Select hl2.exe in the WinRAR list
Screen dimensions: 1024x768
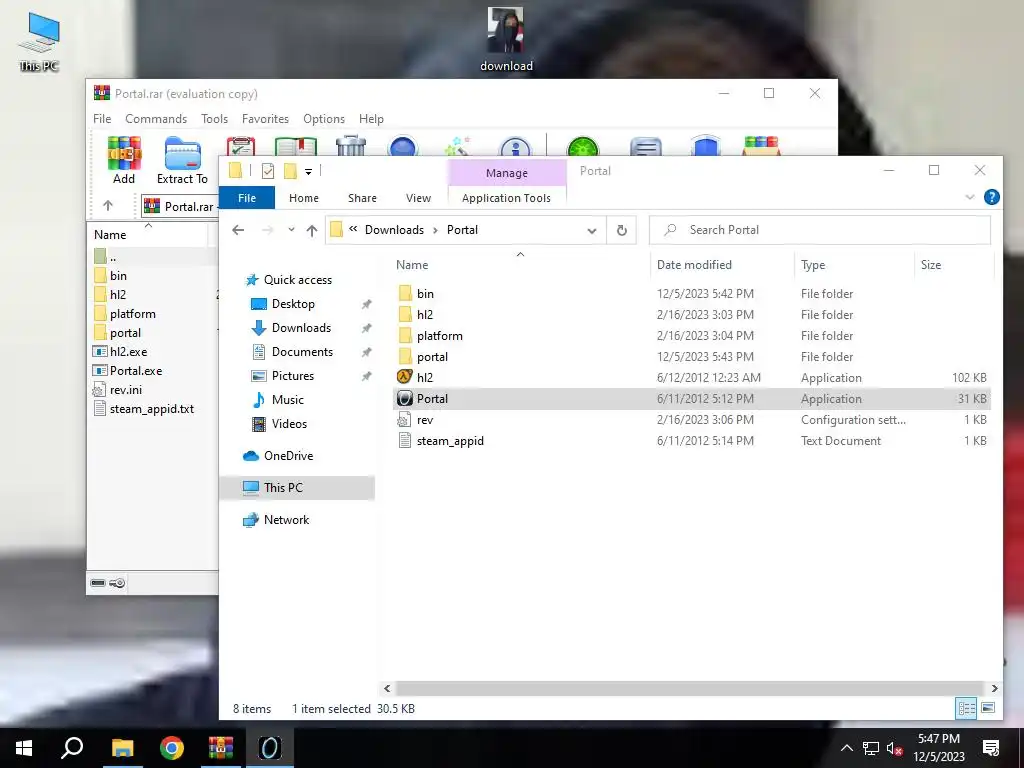pos(121,351)
